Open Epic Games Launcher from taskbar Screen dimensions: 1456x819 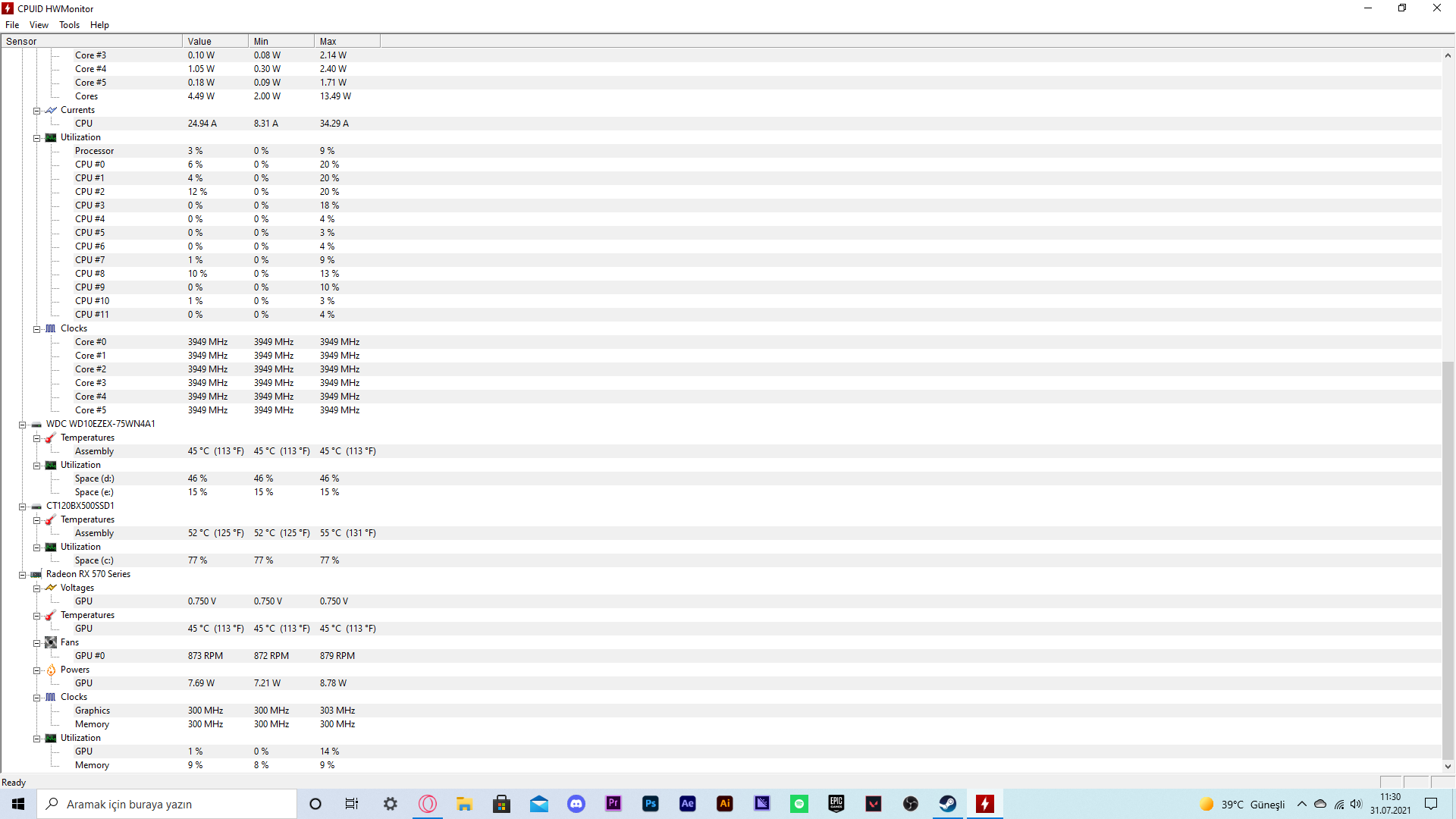tap(836, 804)
